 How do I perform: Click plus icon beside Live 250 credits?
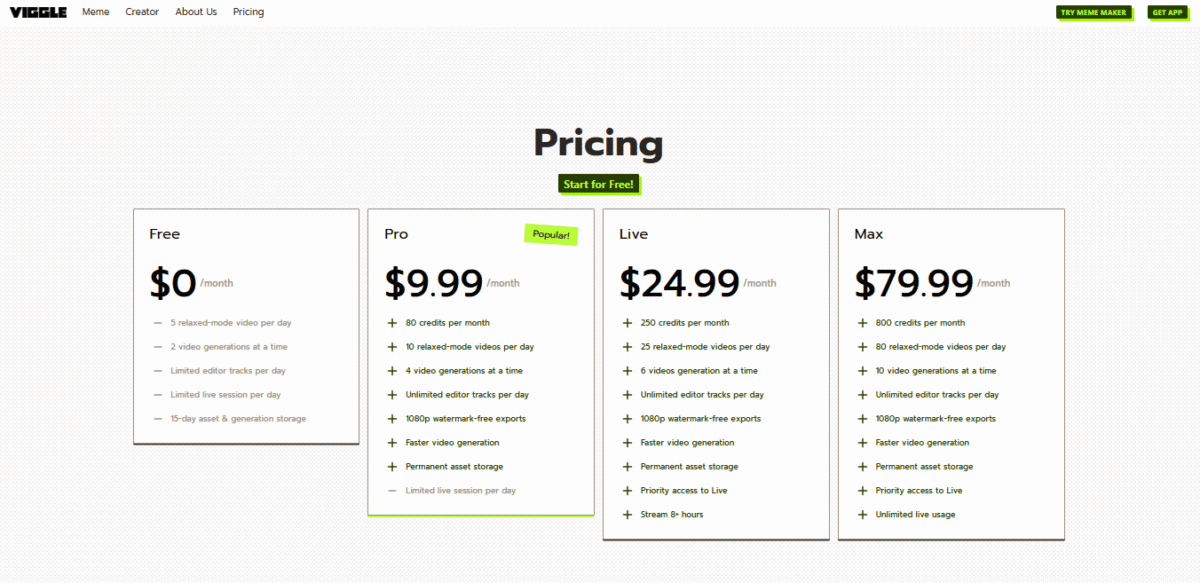coord(627,323)
